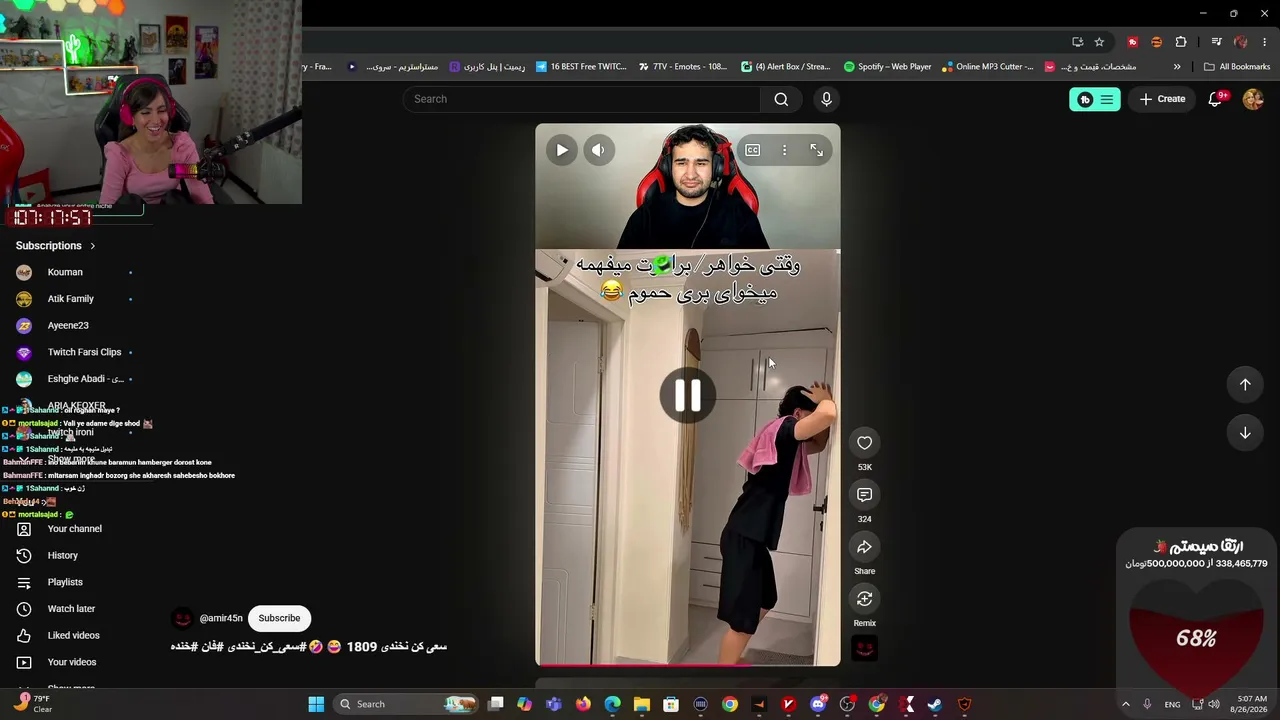Open Steam from the taskbar
Viewport: 1280px width, 720px height.
point(935,704)
